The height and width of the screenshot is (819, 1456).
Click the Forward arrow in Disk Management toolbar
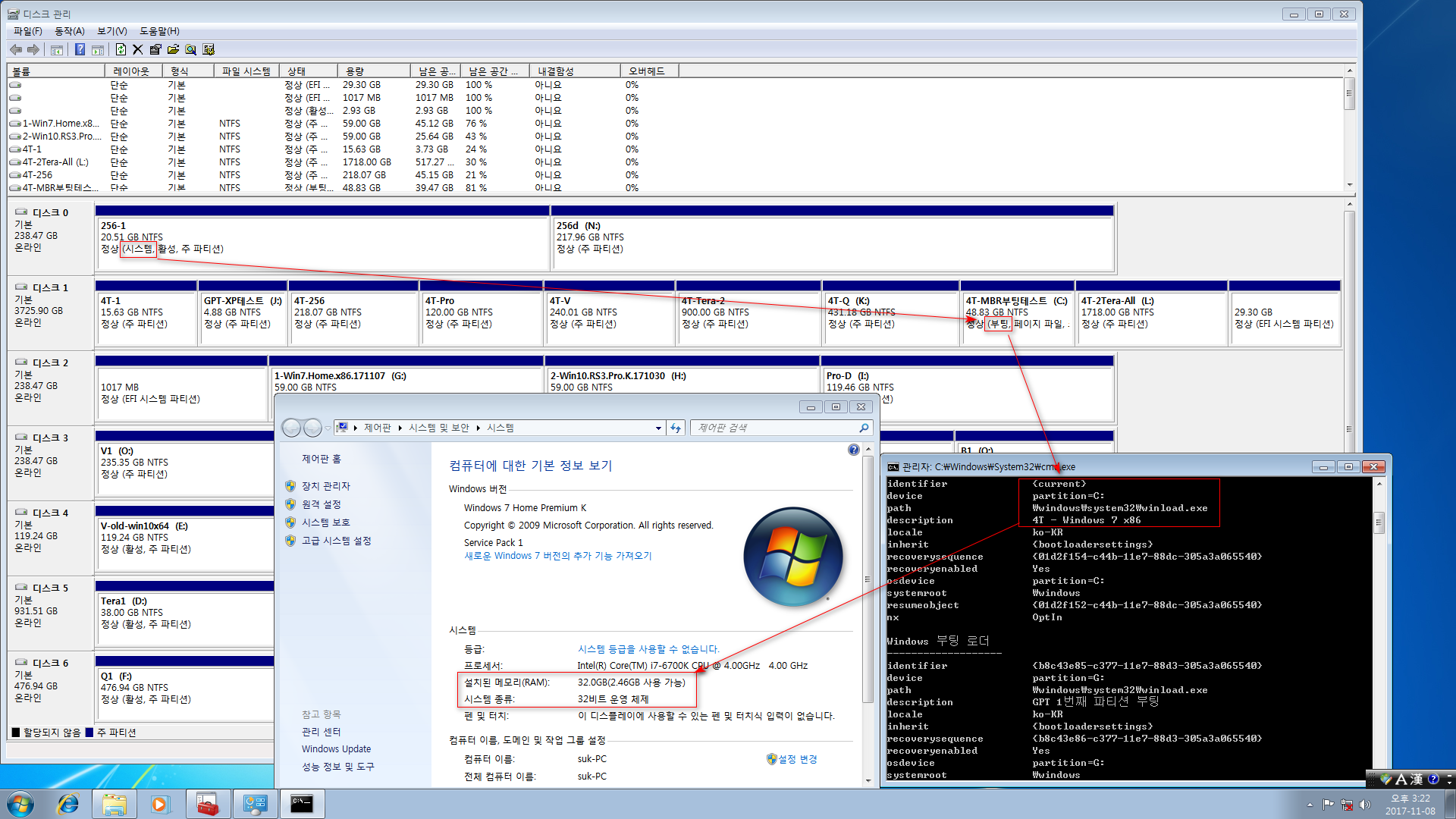click(x=33, y=49)
